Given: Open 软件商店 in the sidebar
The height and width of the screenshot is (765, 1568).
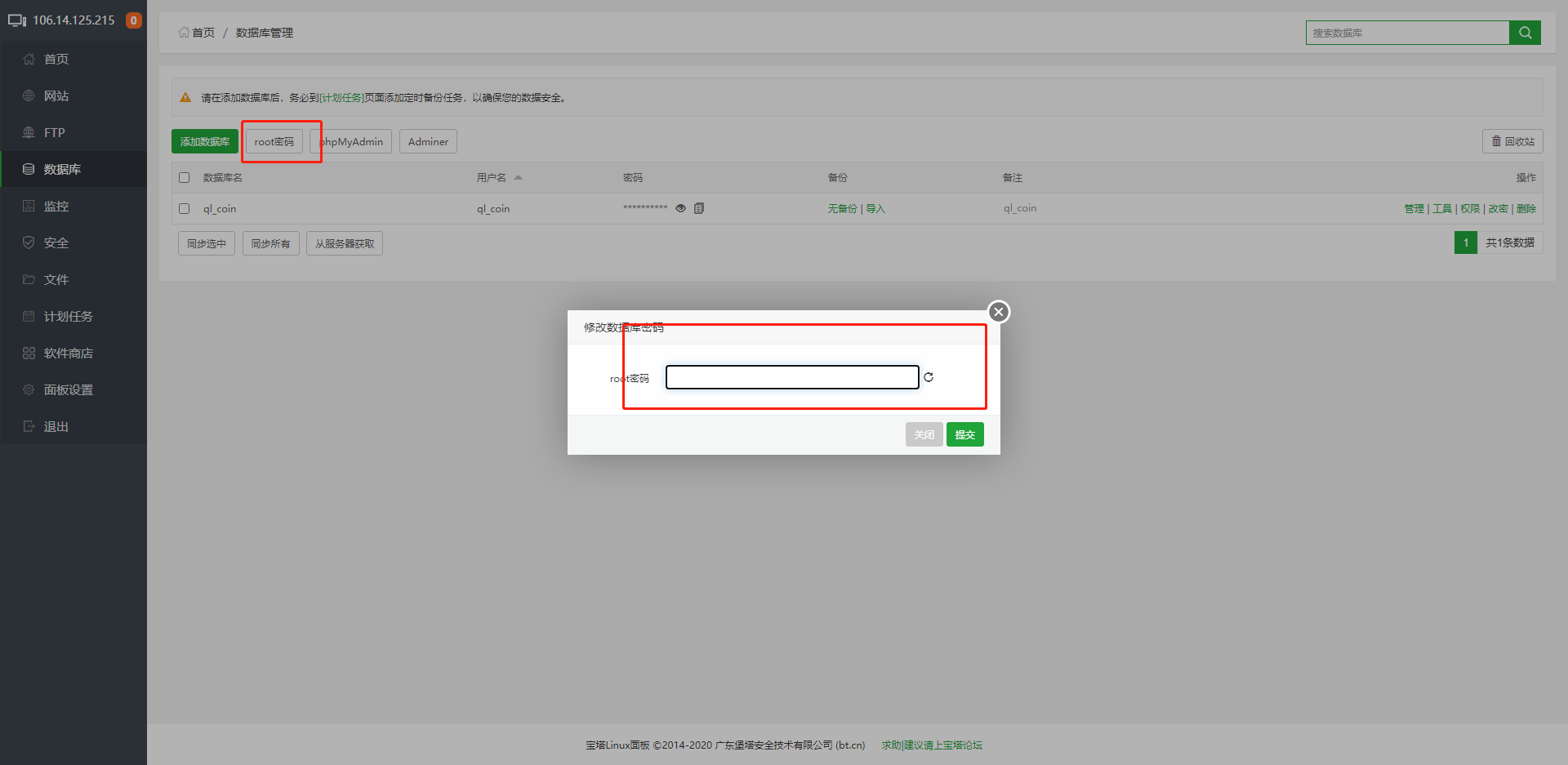Looking at the screenshot, I should coord(73,353).
